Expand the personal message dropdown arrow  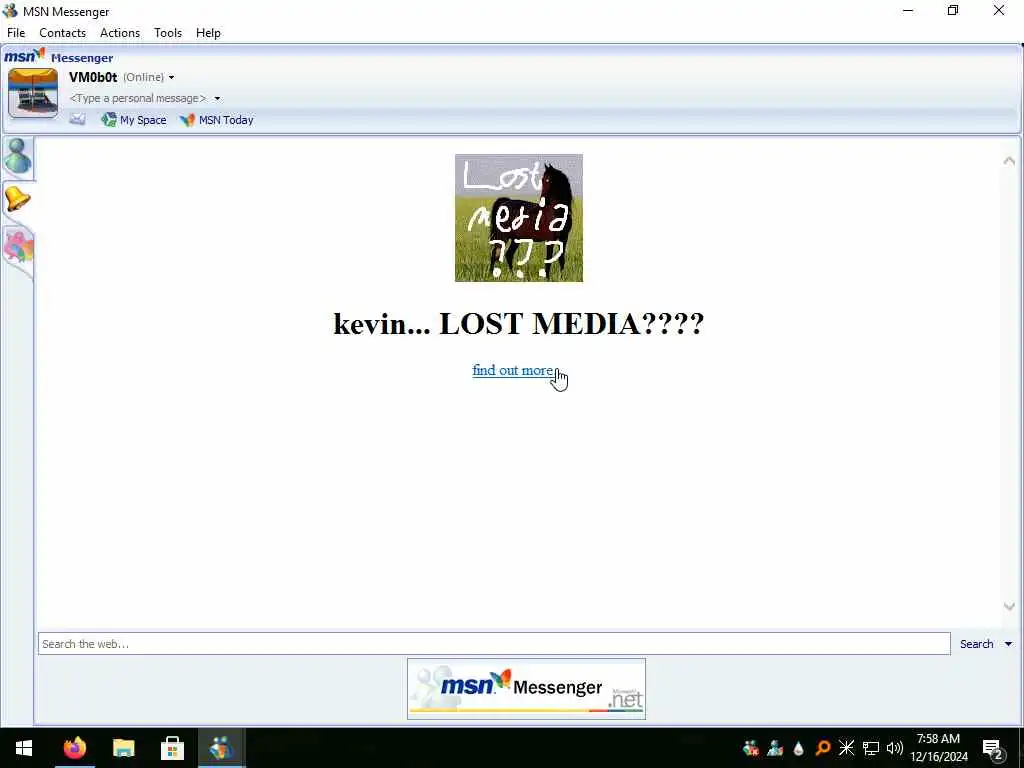217,99
